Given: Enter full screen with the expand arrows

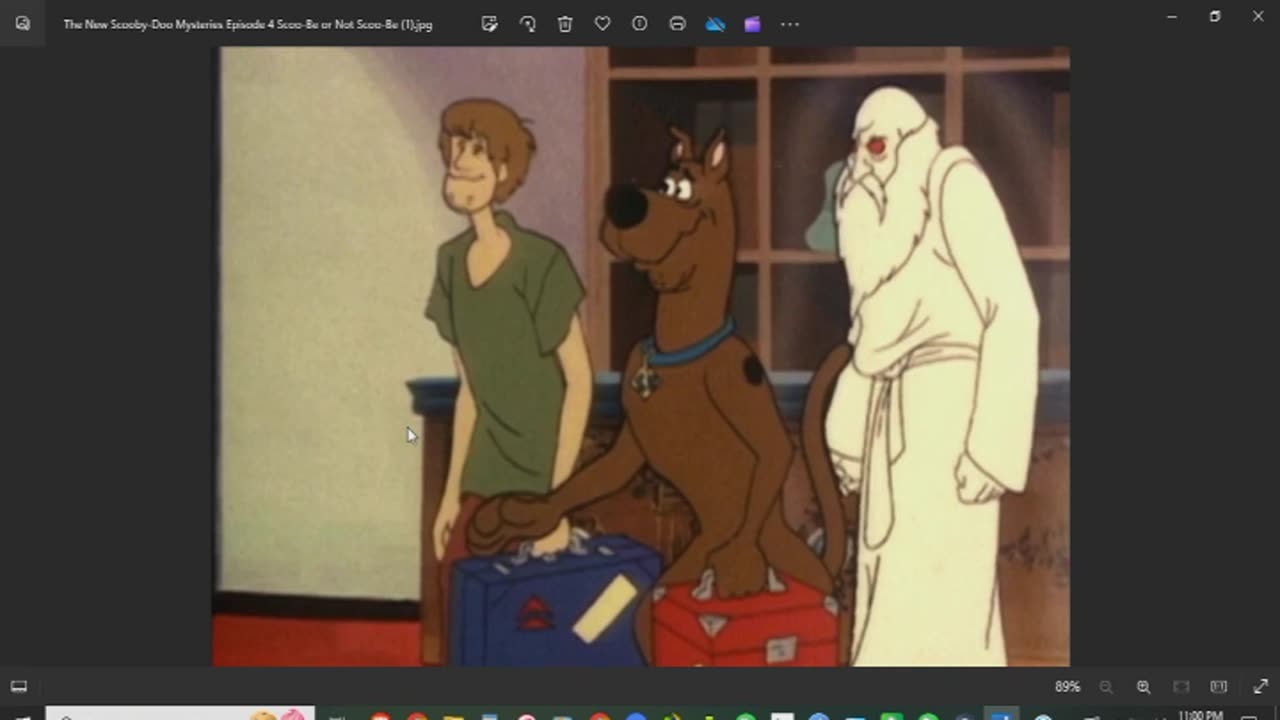Looking at the screenshot, I should [1260, 687].
